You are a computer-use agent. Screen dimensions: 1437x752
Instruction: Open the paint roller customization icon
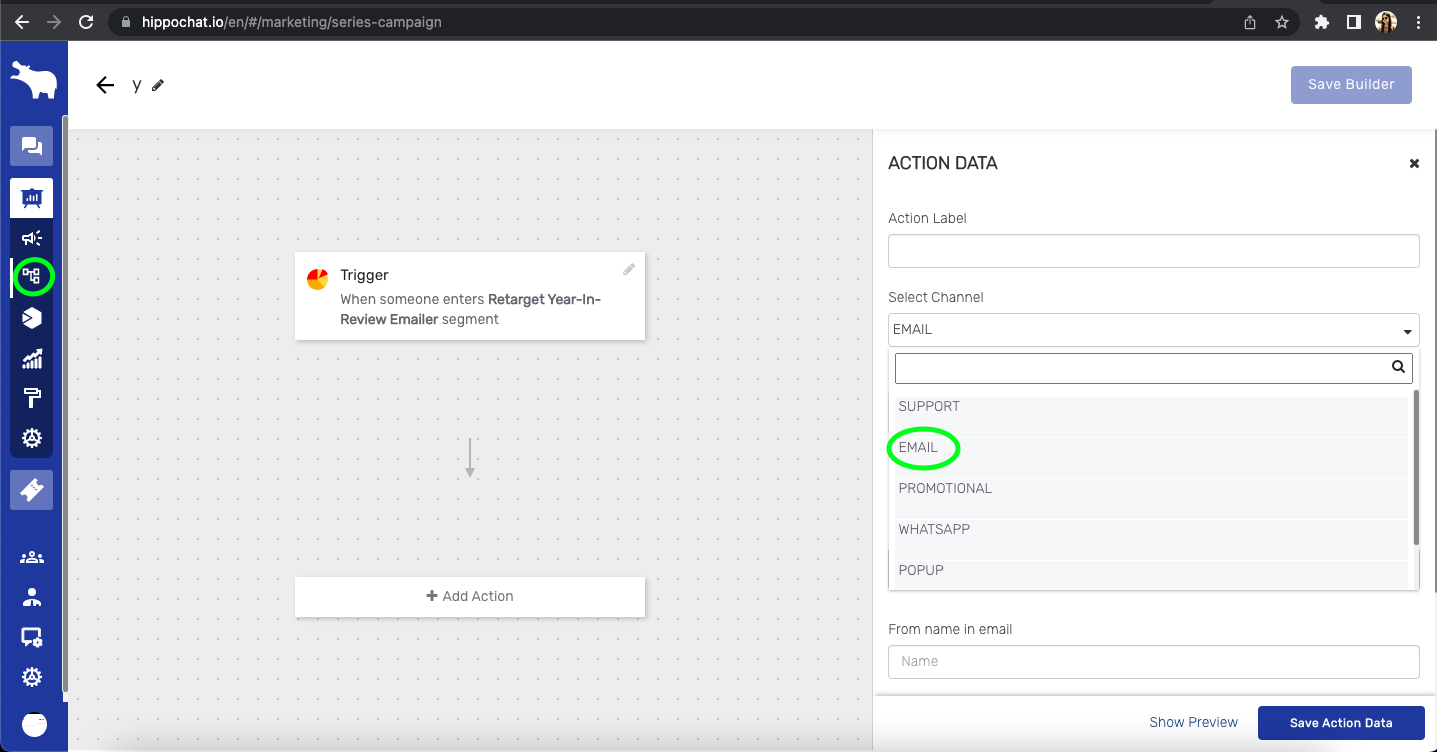coord(32,398)
